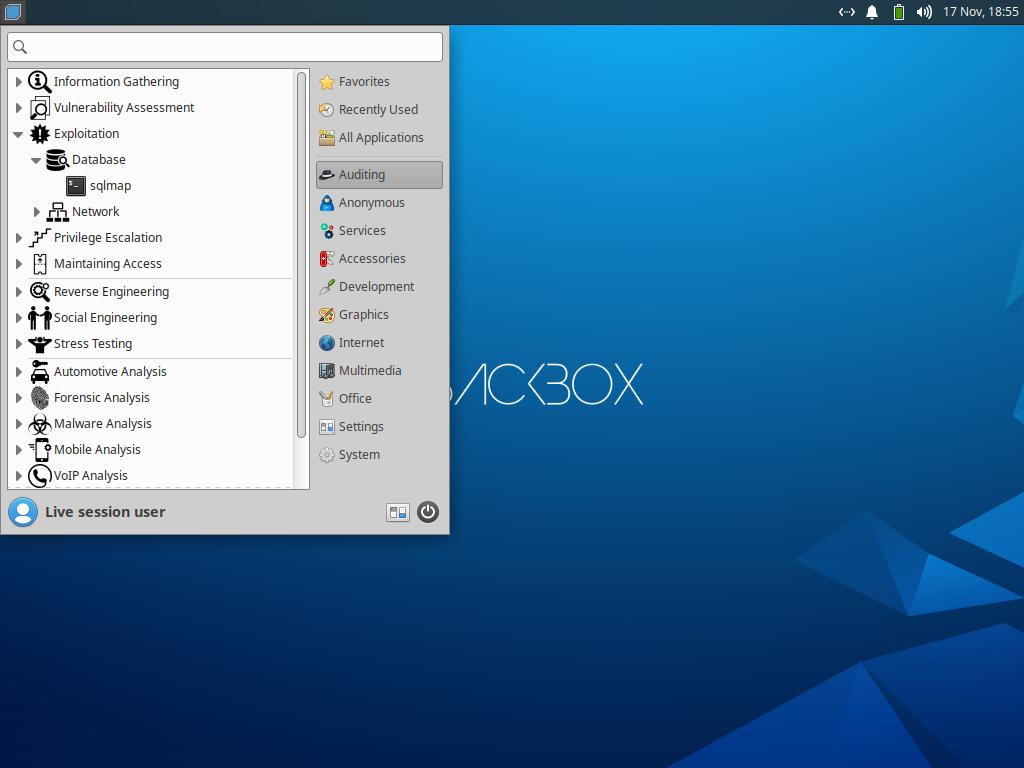
Task: Open the Office category
Action: tap(379, 399)
